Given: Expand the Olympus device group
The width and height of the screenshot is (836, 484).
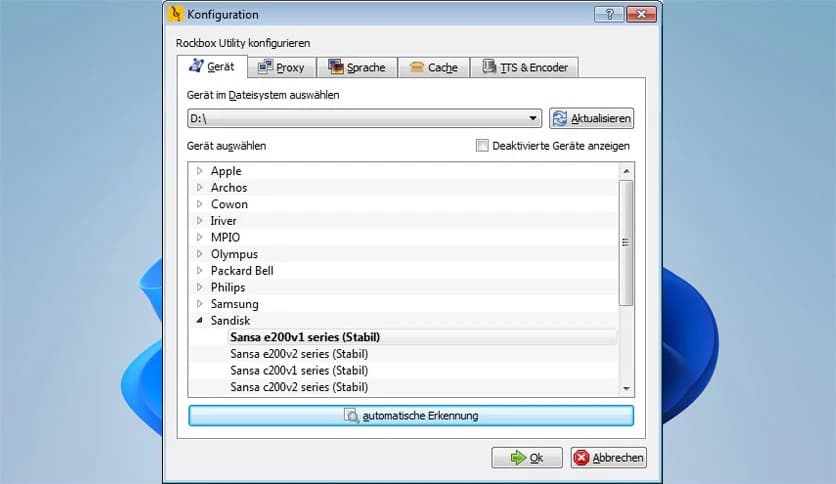Looking at the screenshot, I should click(x=199, y=254).
